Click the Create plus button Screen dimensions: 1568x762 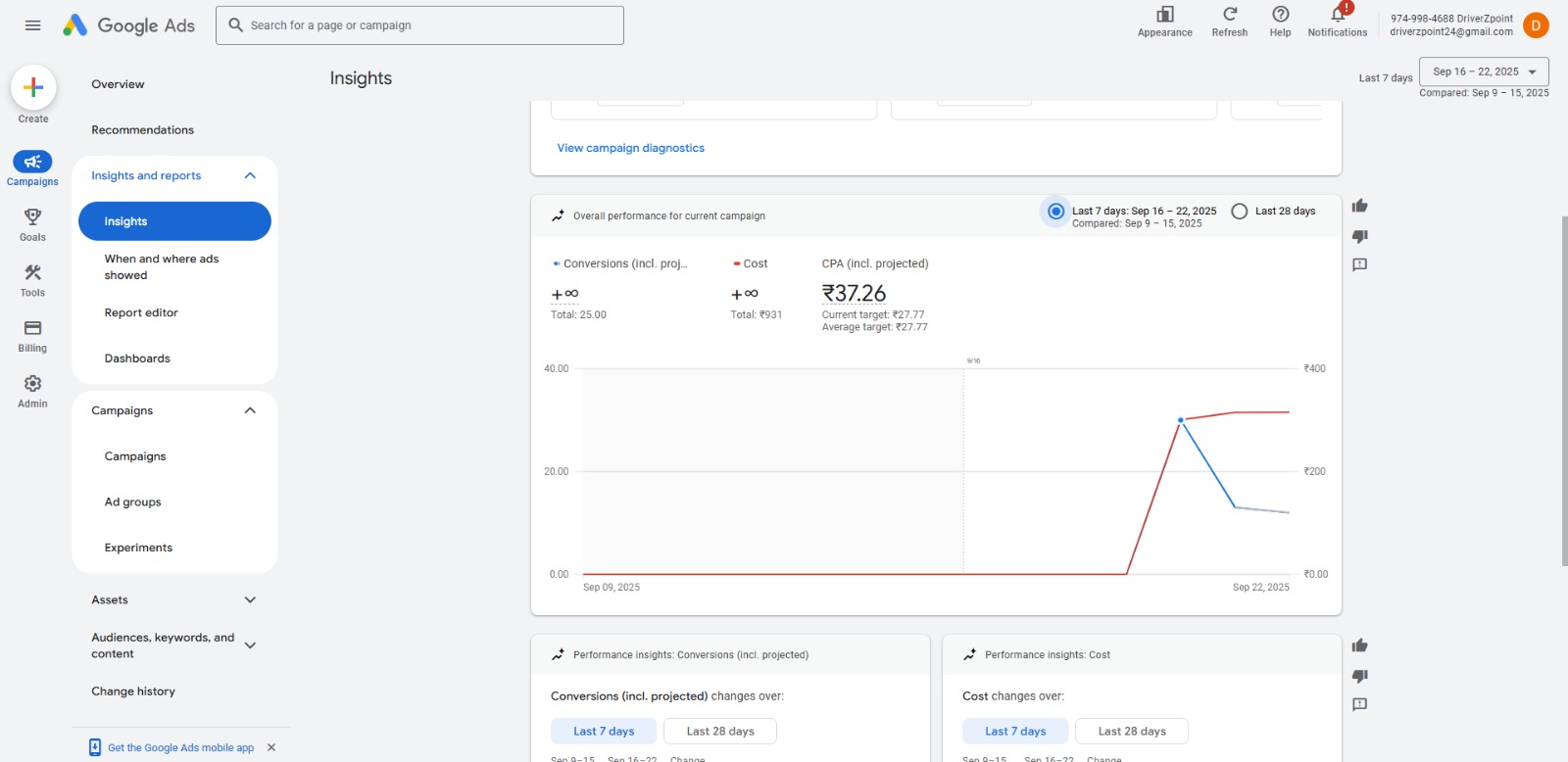click(x=33, y=87)
